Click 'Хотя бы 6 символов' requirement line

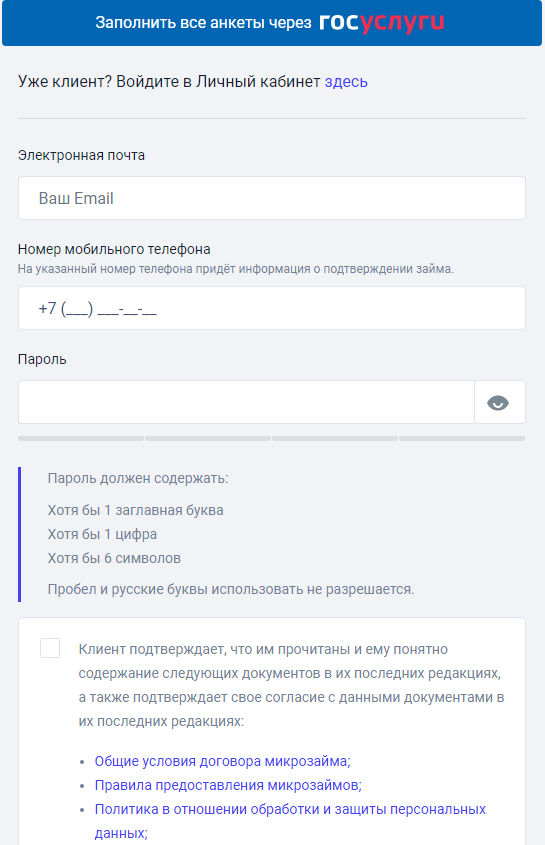(114, 558)
